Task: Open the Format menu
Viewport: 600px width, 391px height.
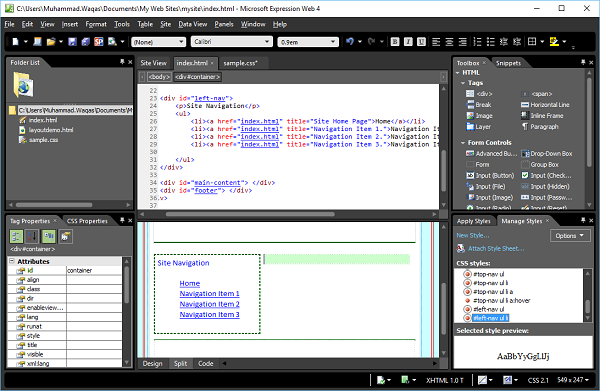Action: click(96, 24)
